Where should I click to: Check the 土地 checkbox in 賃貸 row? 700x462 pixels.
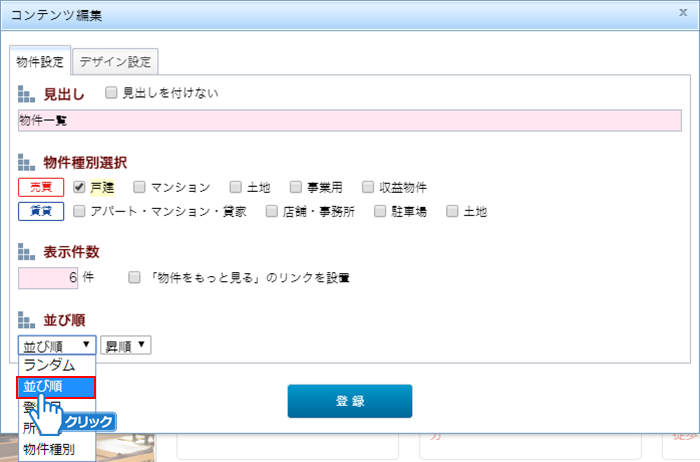pyautogui.click(x=452, y=211)
